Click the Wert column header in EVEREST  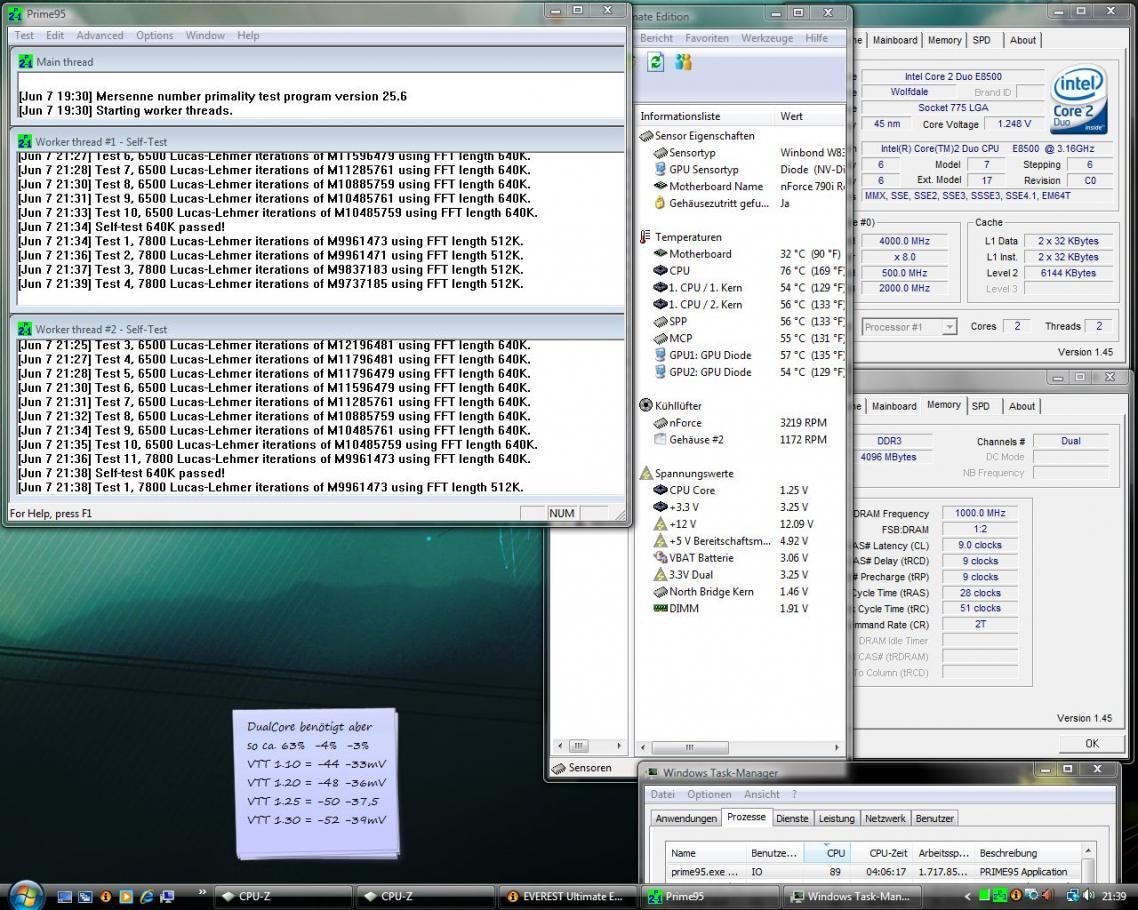(809, 116)
